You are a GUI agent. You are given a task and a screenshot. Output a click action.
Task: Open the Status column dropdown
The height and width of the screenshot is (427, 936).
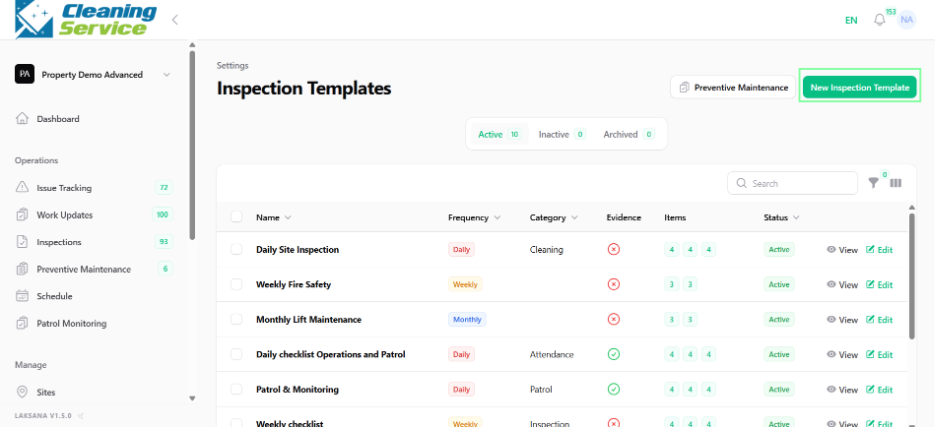click(x=796, y=217)
